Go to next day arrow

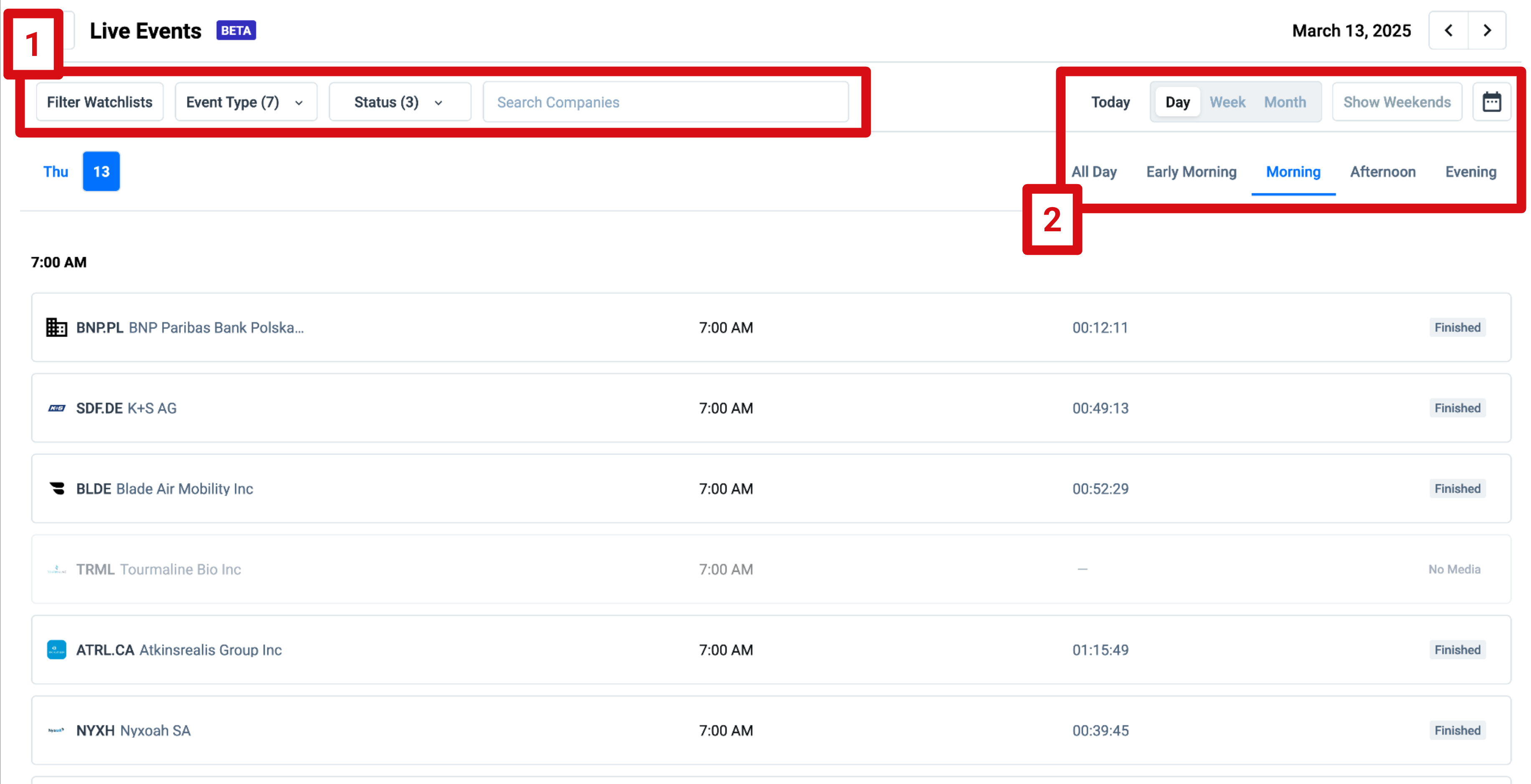(1487, 30)
